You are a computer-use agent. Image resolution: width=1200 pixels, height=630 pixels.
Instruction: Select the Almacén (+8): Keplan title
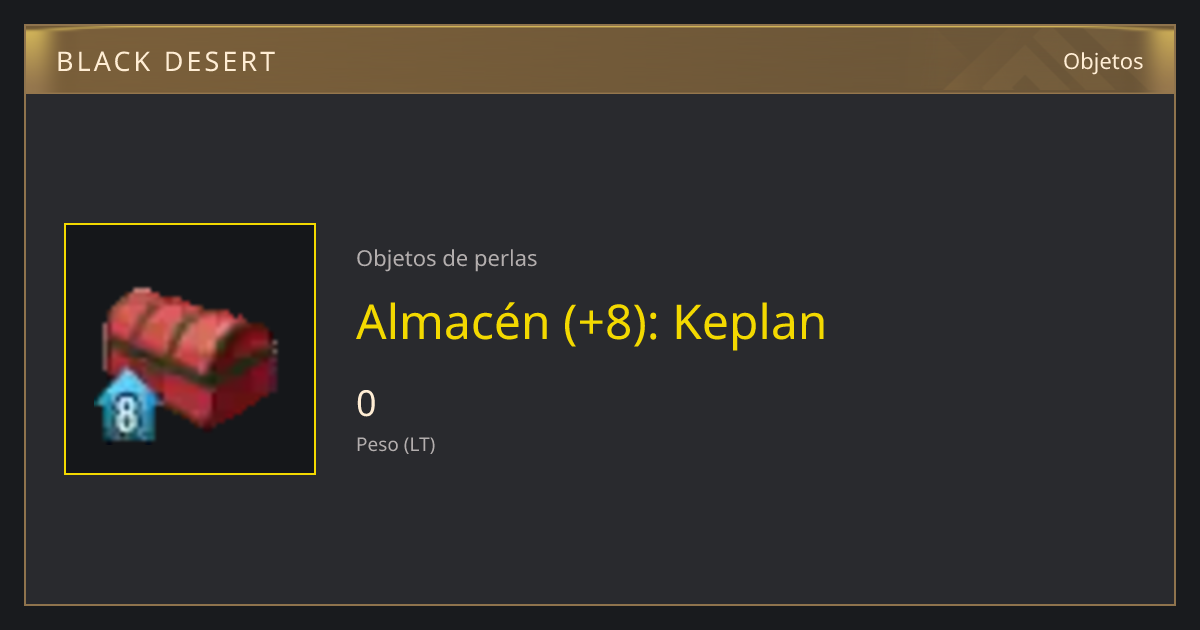[x=591, y=322]
